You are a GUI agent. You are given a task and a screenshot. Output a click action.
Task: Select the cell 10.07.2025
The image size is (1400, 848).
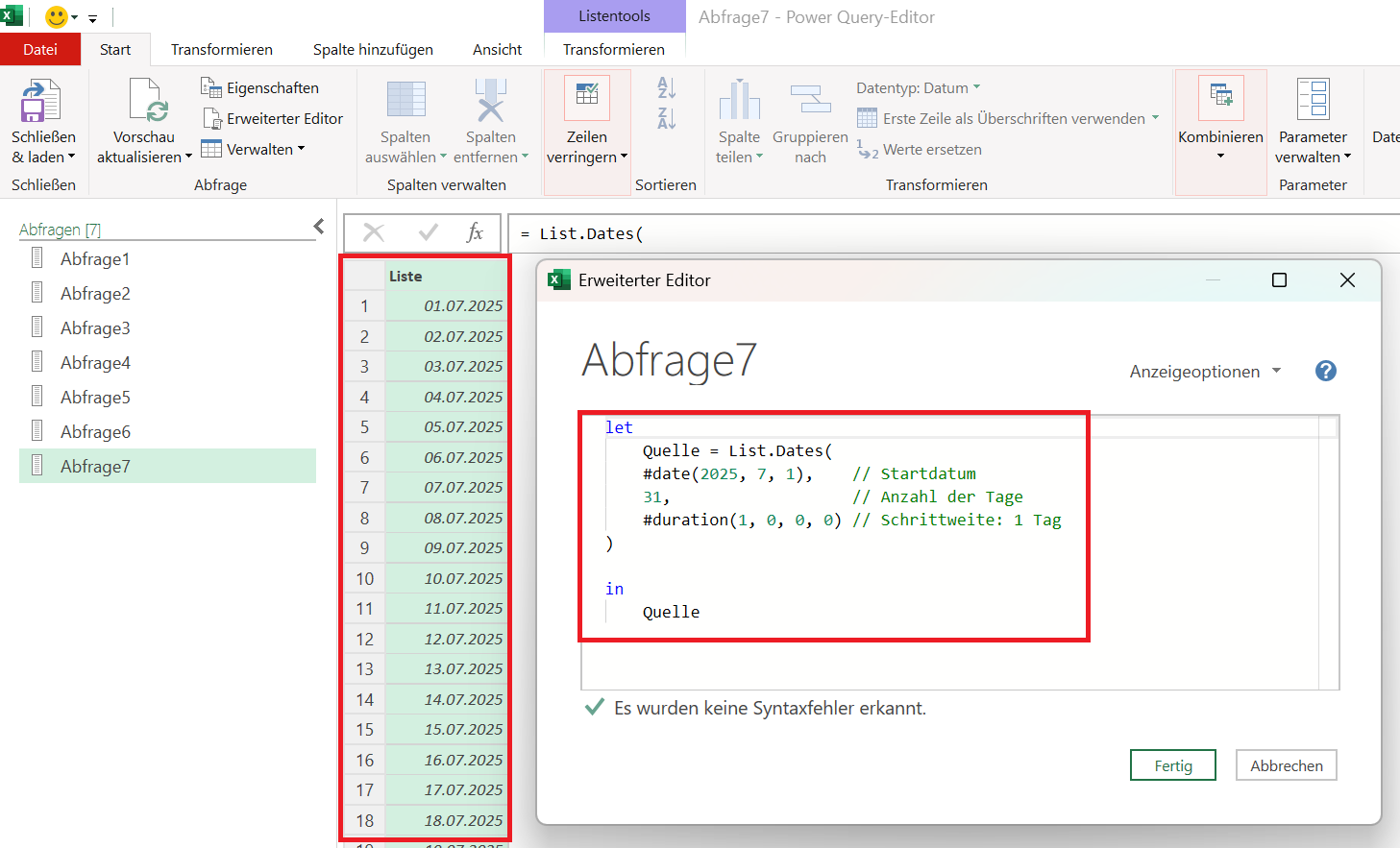pos(446,578)
